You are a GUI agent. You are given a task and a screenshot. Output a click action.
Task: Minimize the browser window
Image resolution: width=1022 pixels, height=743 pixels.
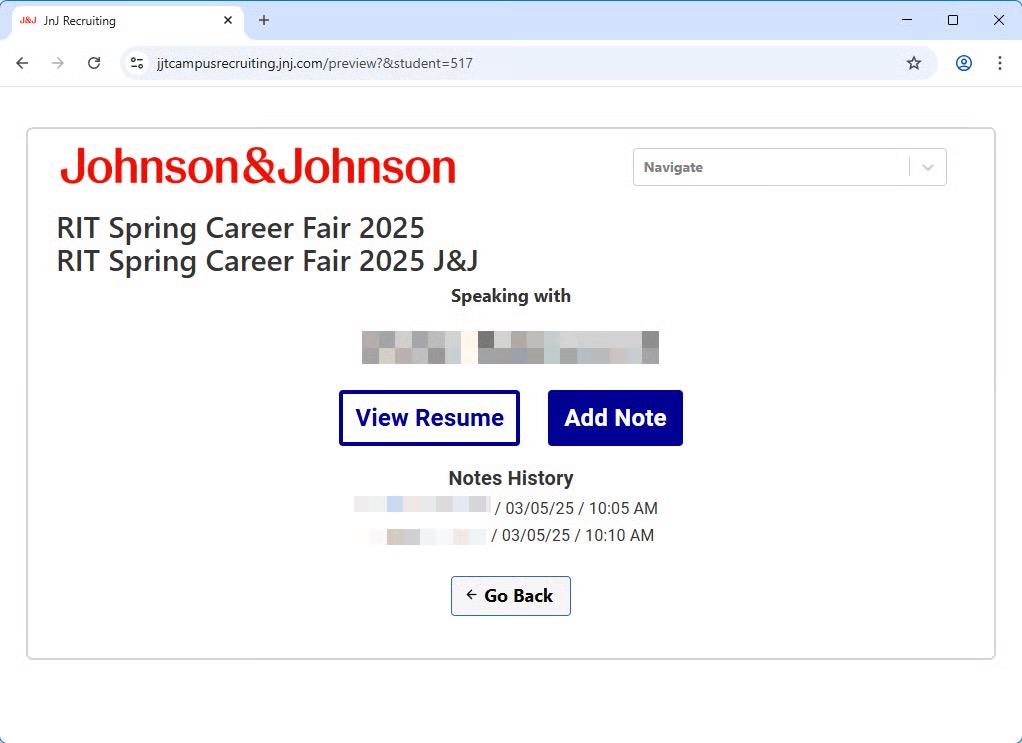pyautogui.click(x=907, y=20)
